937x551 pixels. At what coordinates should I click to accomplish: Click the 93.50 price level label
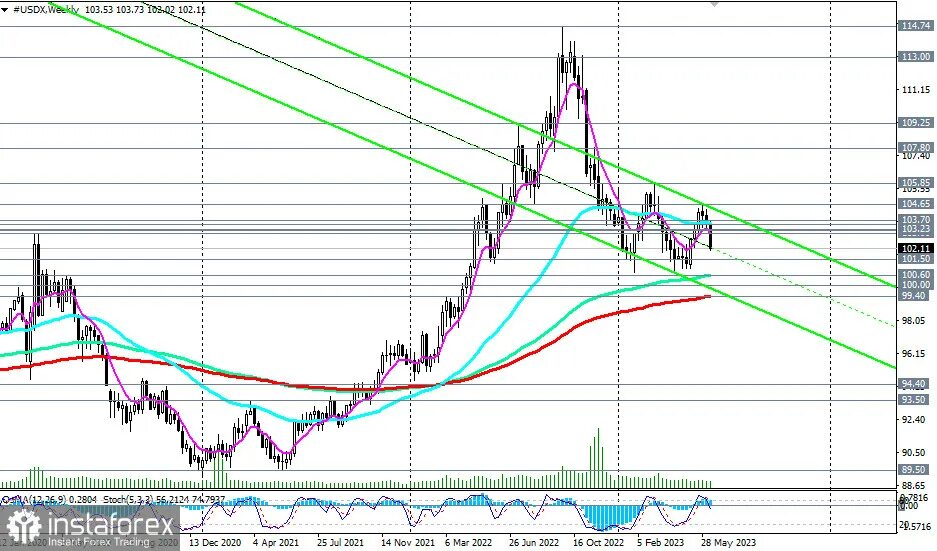914,400
